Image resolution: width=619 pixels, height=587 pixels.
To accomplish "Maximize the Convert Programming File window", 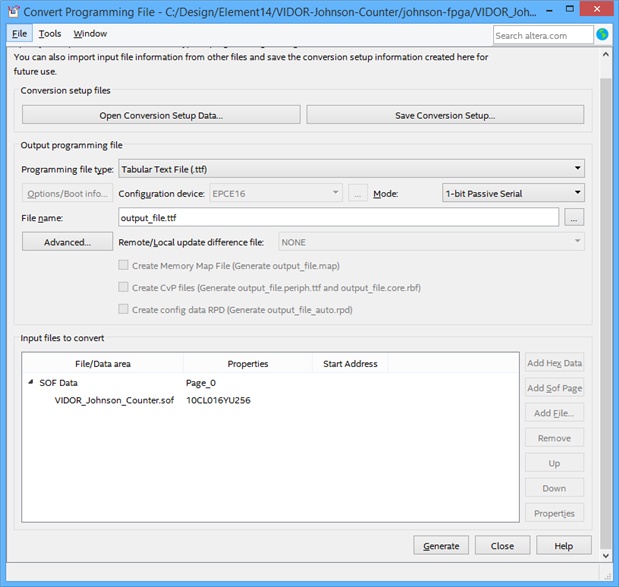I will (569, 9).
